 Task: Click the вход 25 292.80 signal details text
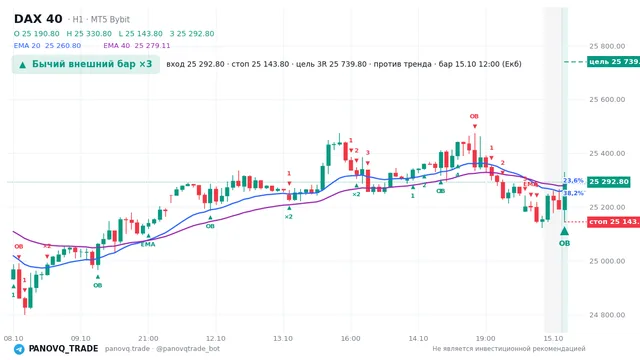344,64
